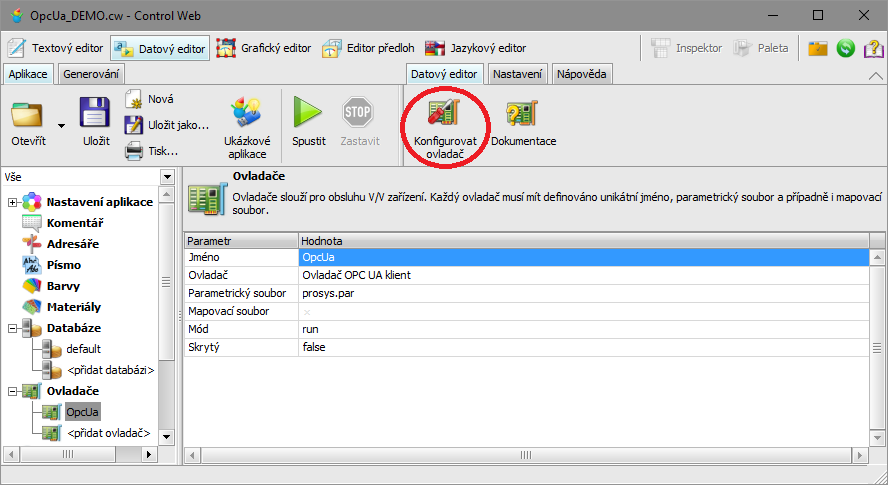Viewport: 888px width, 485px height.
Task: Open the Vše filter combo box
Action: (166, 177)
